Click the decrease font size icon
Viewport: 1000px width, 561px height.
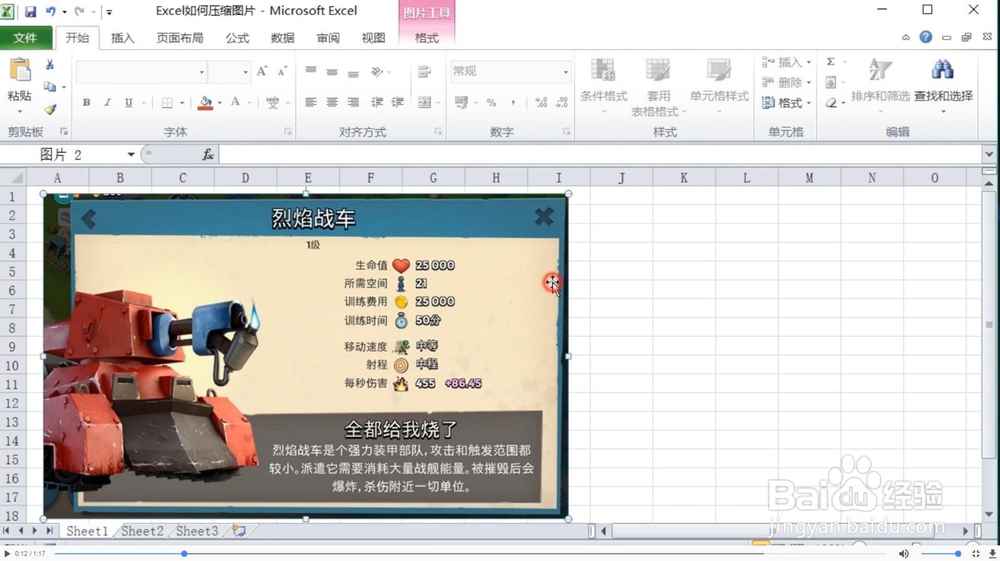click(x=282, y=71)
